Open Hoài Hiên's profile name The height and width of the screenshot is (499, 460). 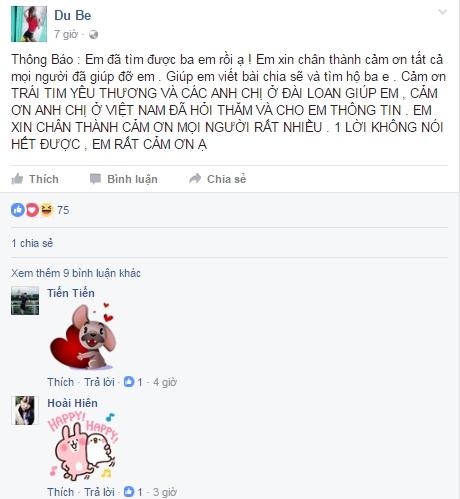(x=73, y=403)
